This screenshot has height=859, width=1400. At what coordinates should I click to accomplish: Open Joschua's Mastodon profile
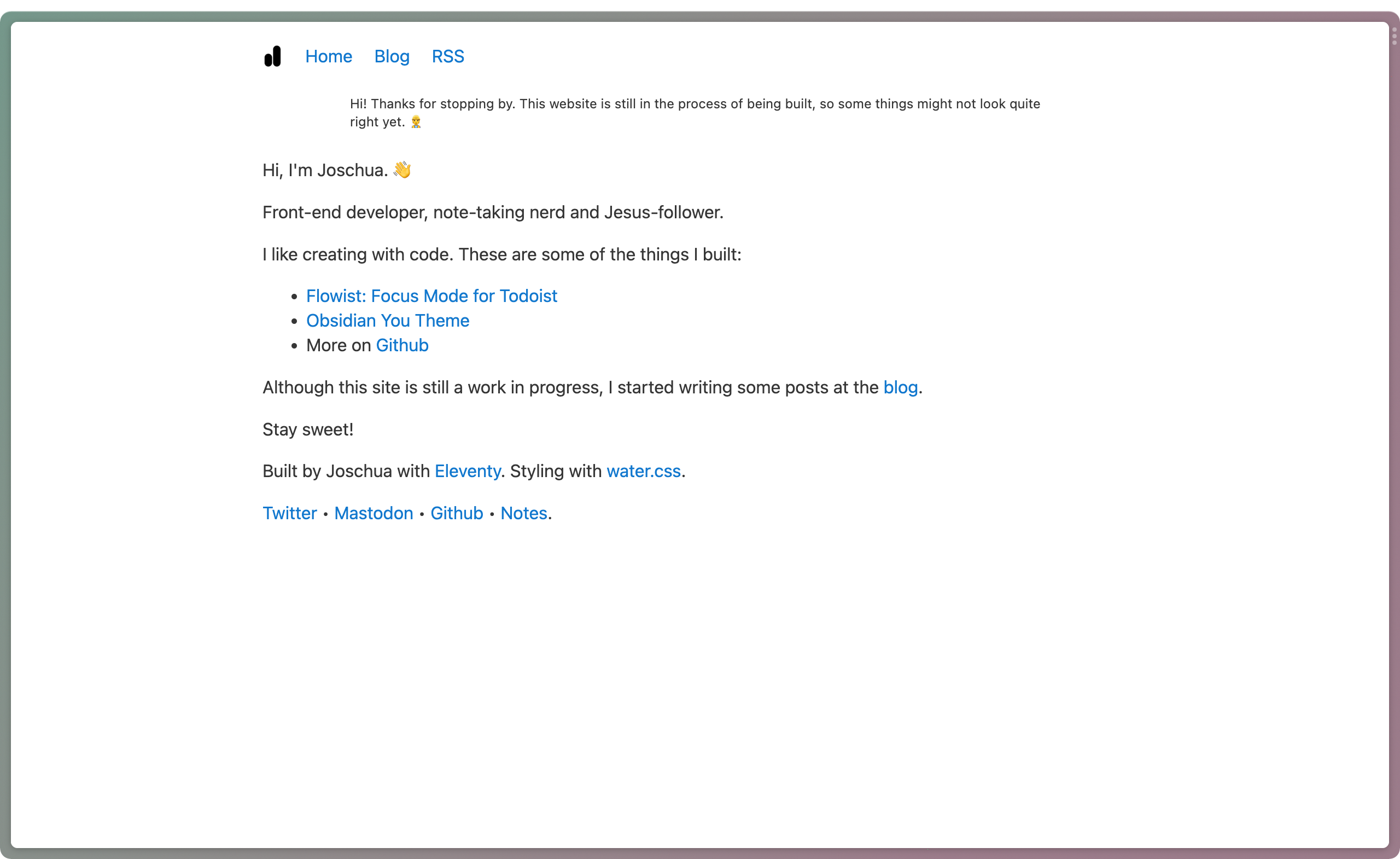[374, 513]
